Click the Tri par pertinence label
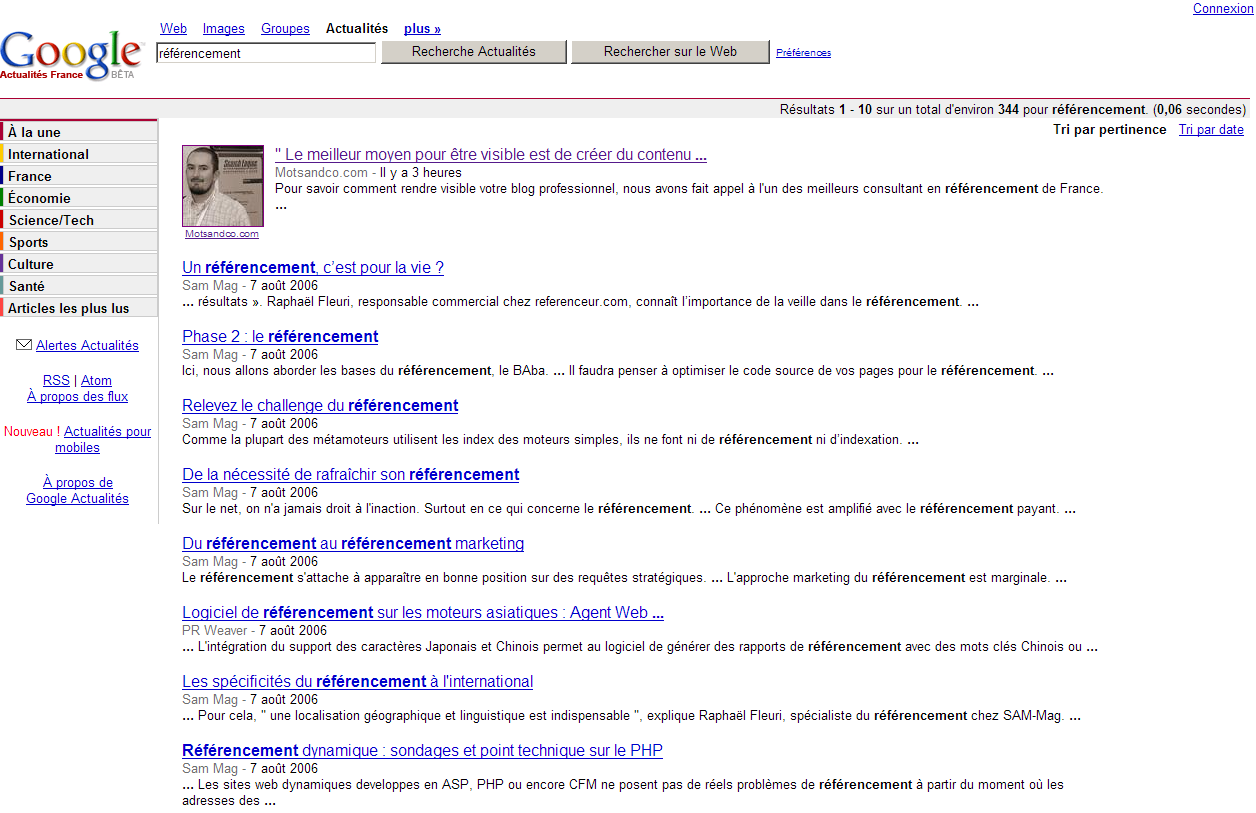Viewport: 1256px width, 813px height. 1109,130
